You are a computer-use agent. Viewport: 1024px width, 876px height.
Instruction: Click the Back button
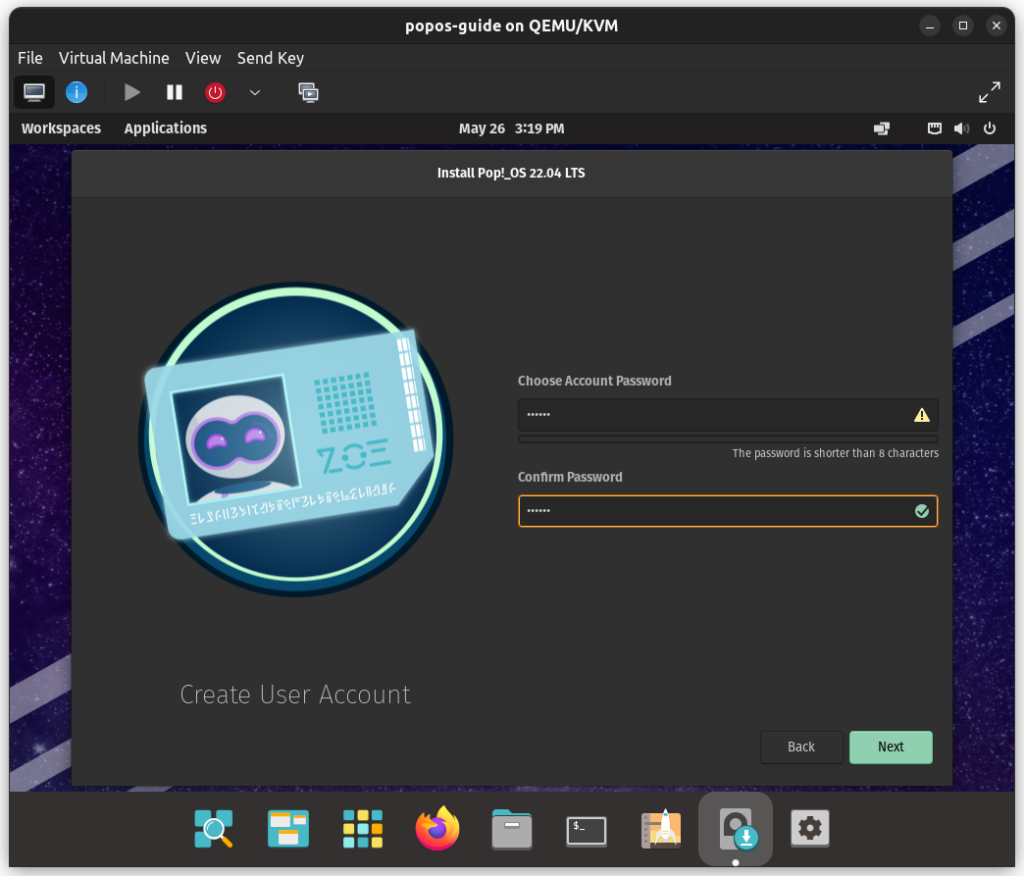coord(801,747)
